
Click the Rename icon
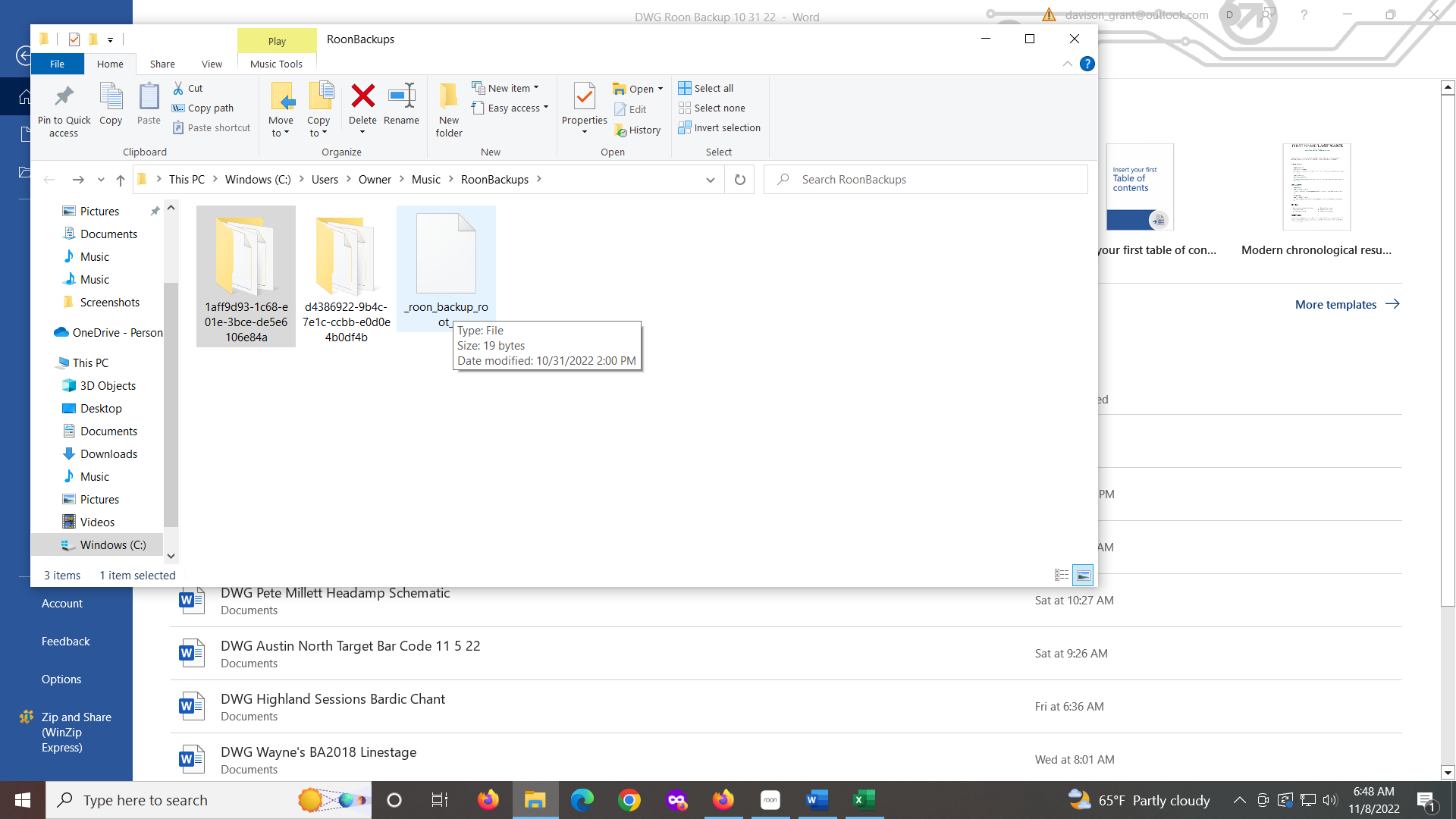(x=401, y=96)
